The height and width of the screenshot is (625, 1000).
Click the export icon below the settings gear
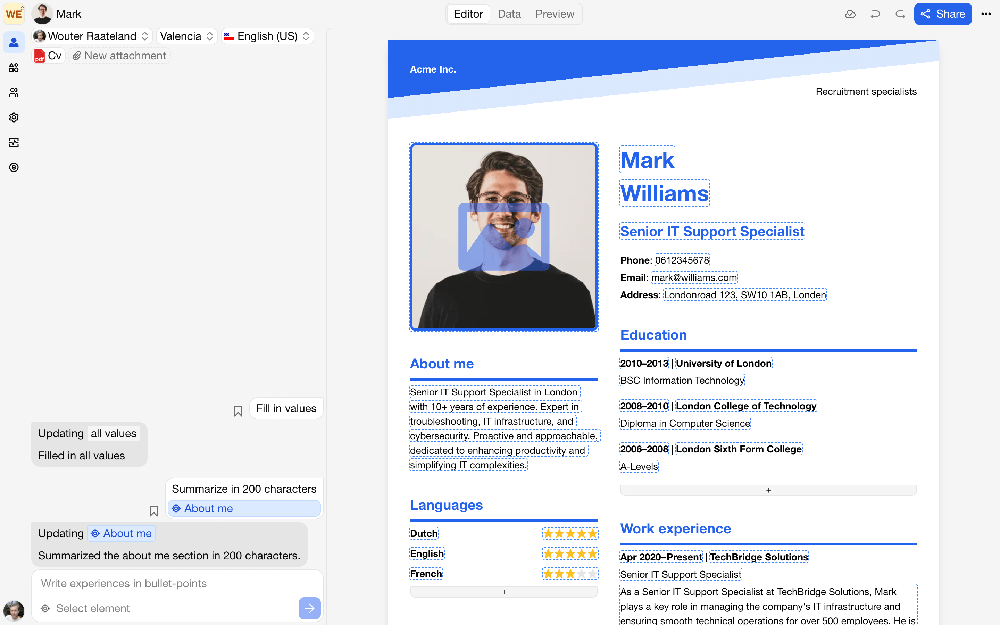click(13, 142)
